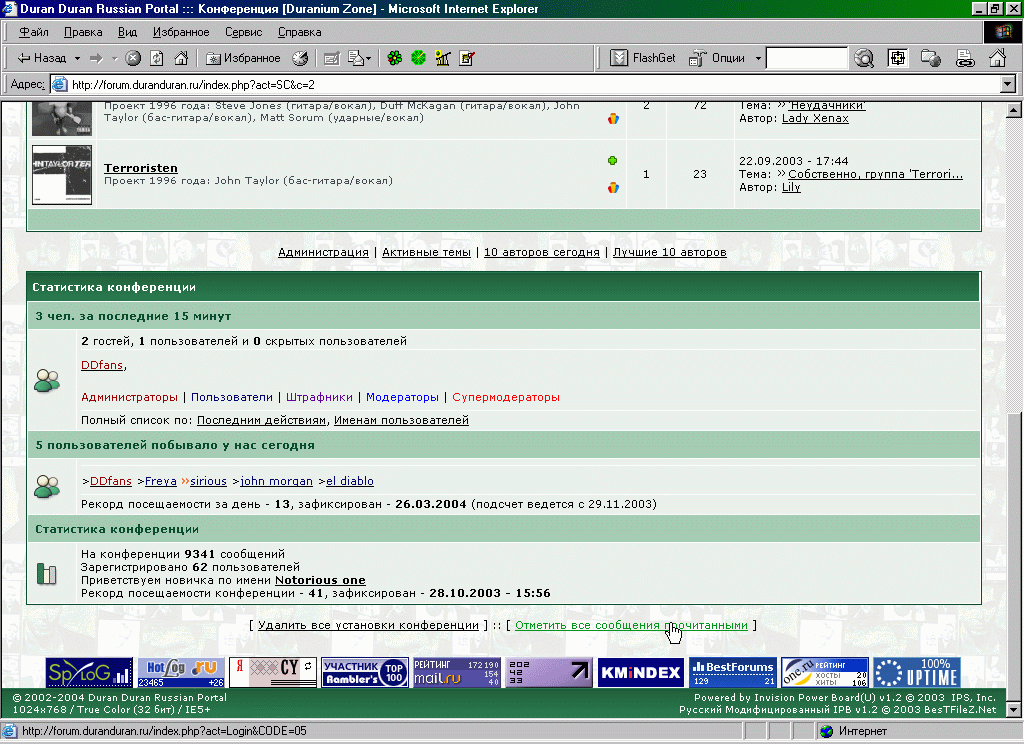The height and width of the screenshot is (744, 1024).
Task: Click the Terroristen forum link
Action: point(141,168)
